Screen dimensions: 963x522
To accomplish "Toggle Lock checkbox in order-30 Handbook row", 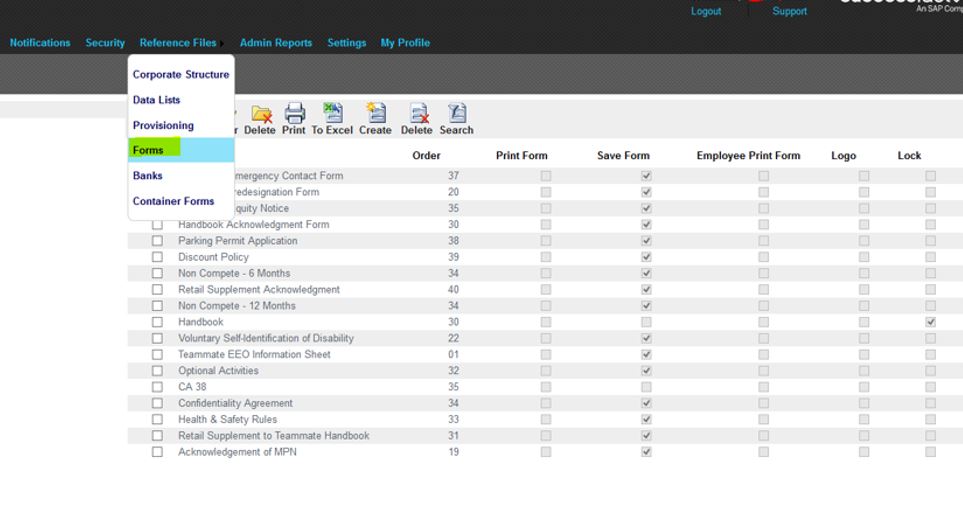I will [x=930, y=322].
